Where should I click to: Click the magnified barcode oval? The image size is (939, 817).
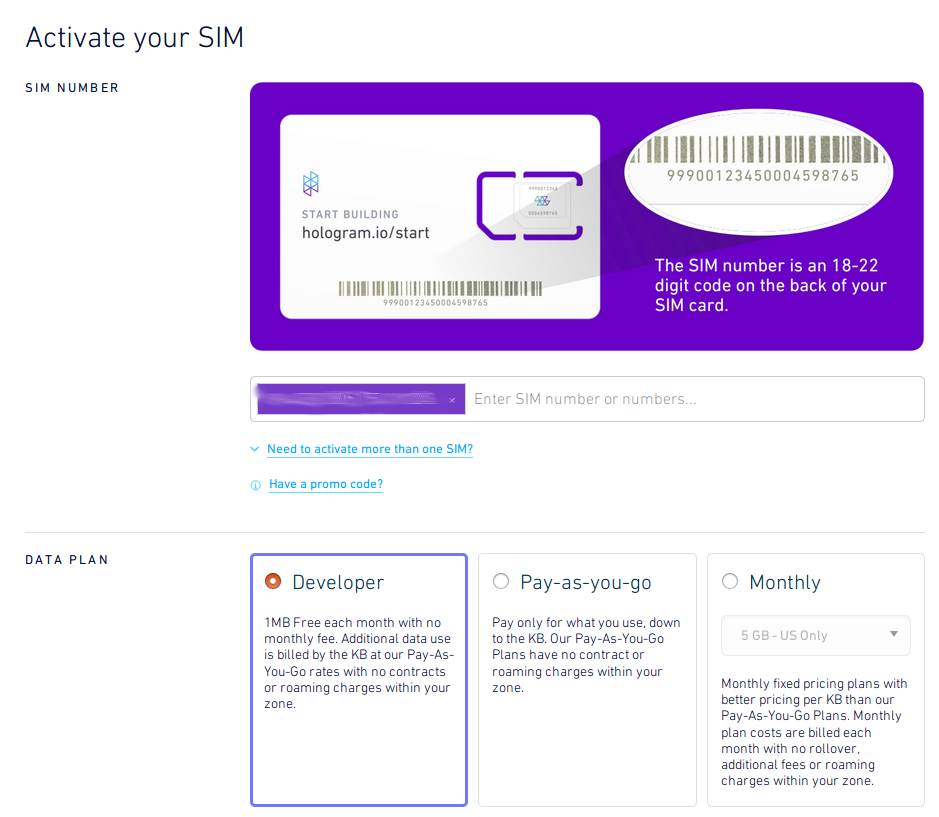(759, 171)
